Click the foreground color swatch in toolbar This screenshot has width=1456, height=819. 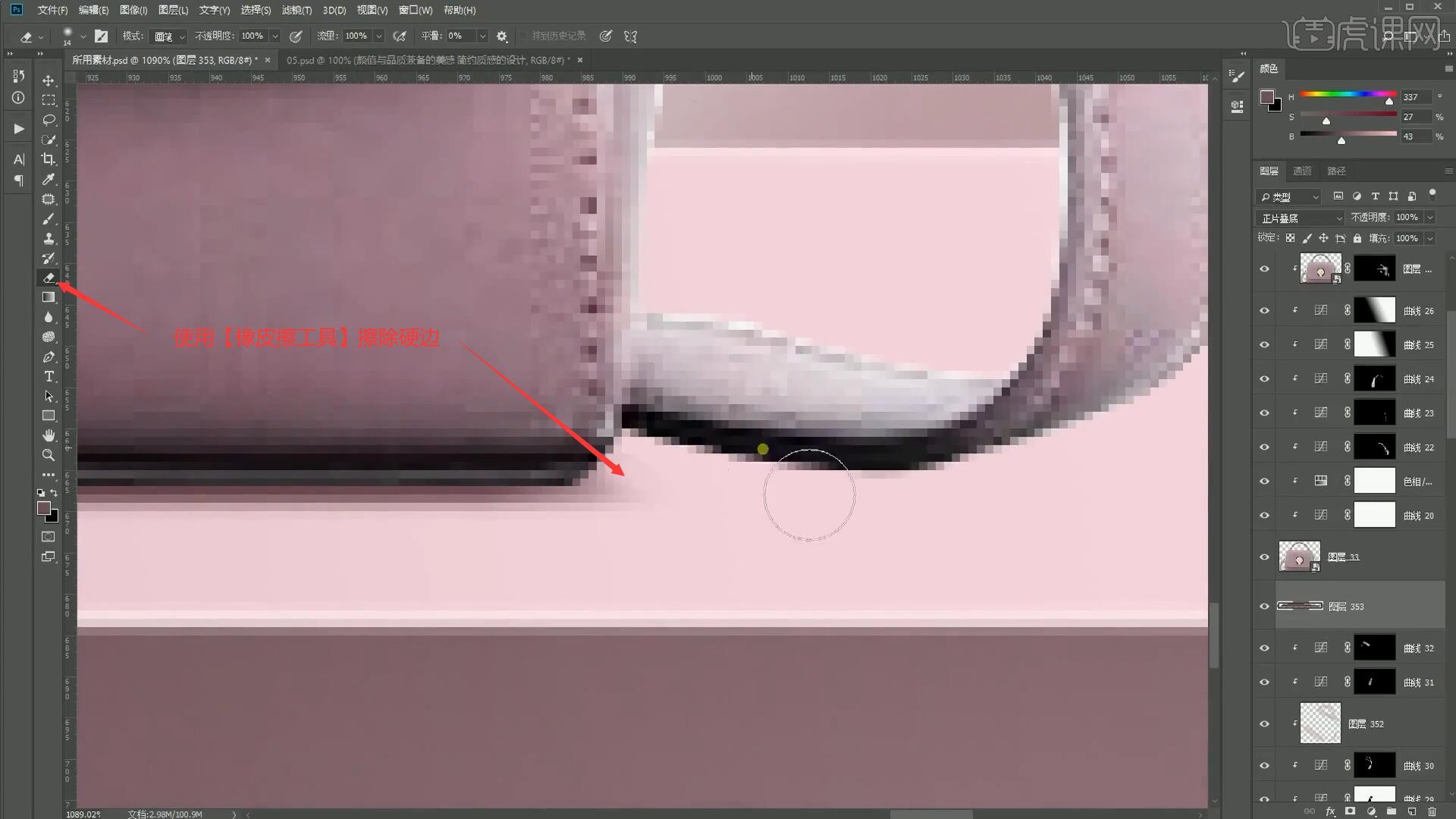[x=44, y=508]
